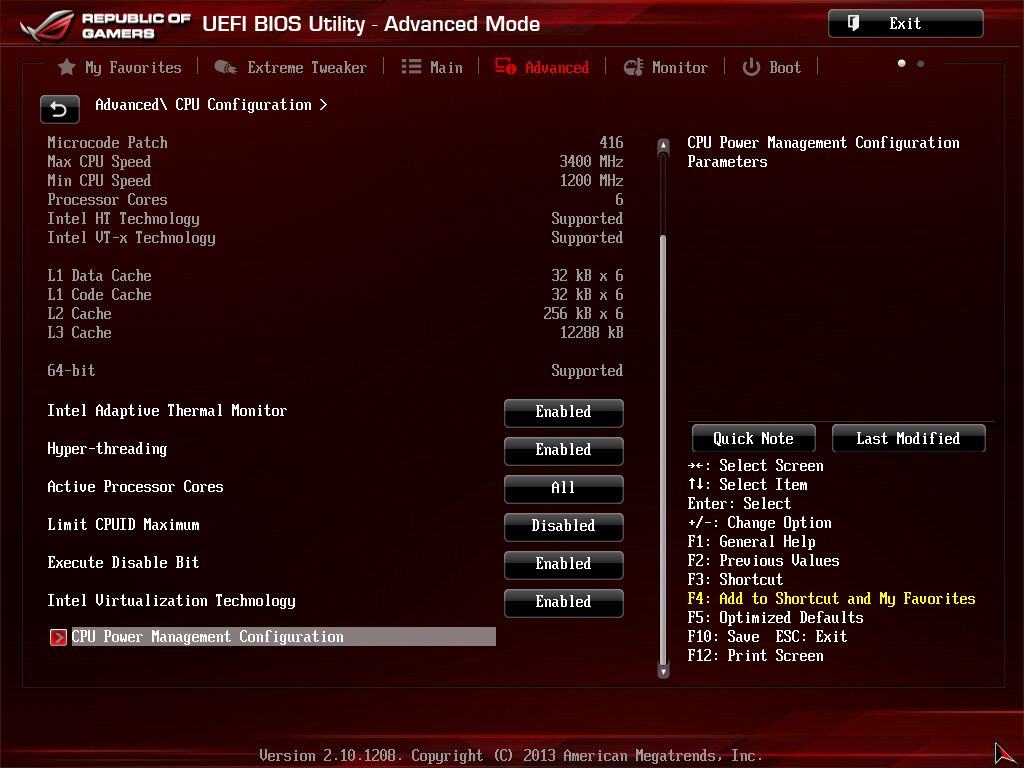Click the Intel Adaptive Thermal Monitor label
Image resolution: width=1024 pixels, height=768 pixels.
click(x=167, y=411)
